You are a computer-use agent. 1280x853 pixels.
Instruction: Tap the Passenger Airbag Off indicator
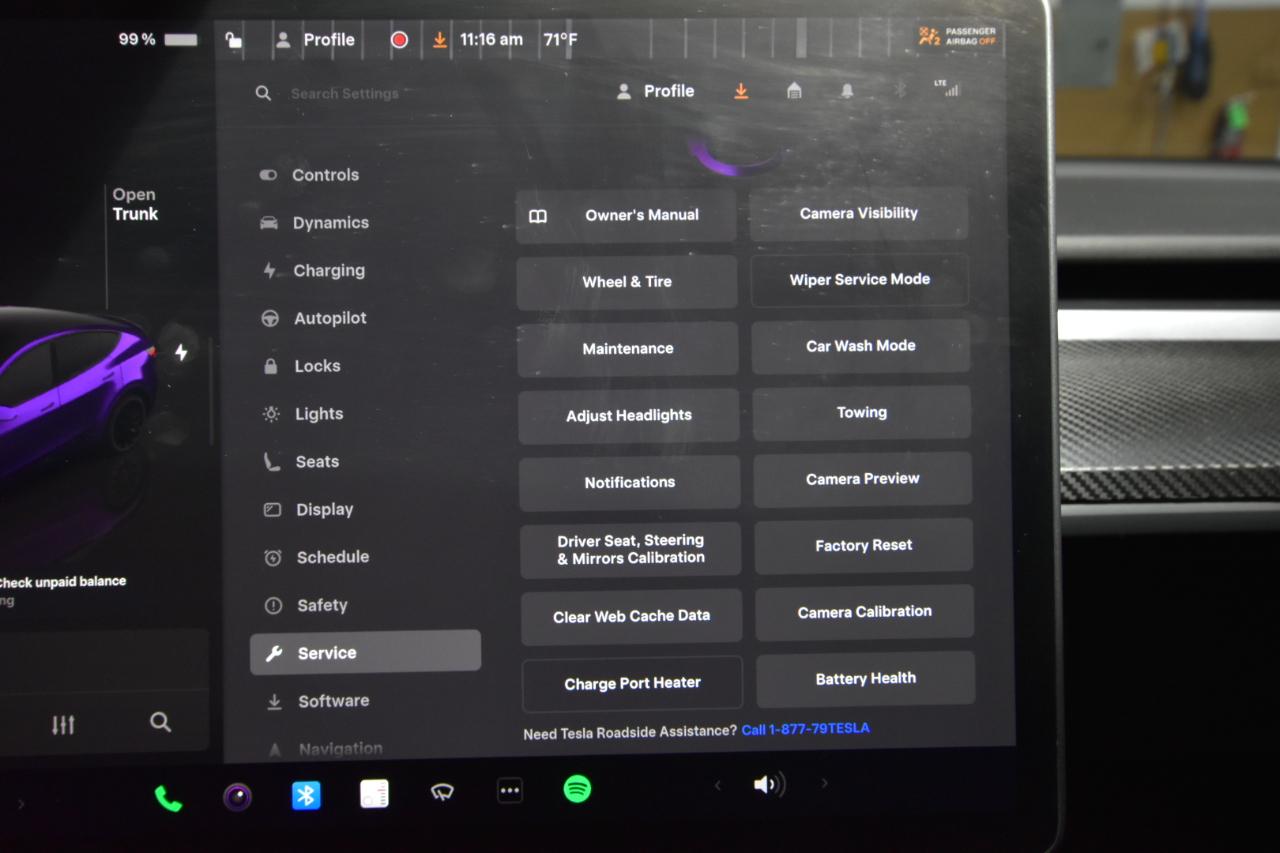pyautogui.click(x=958, y=37)
